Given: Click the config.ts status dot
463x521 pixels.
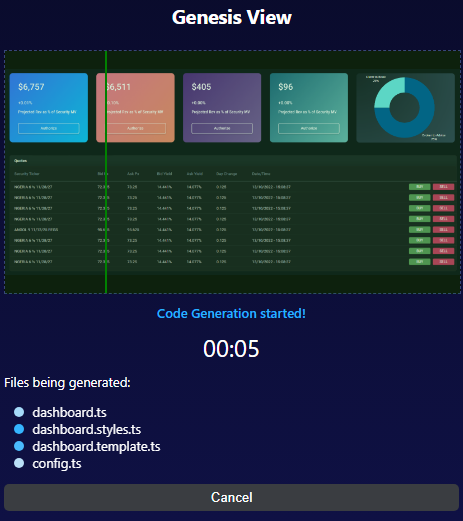Looking at the screenshot, I should click(19, 463).
